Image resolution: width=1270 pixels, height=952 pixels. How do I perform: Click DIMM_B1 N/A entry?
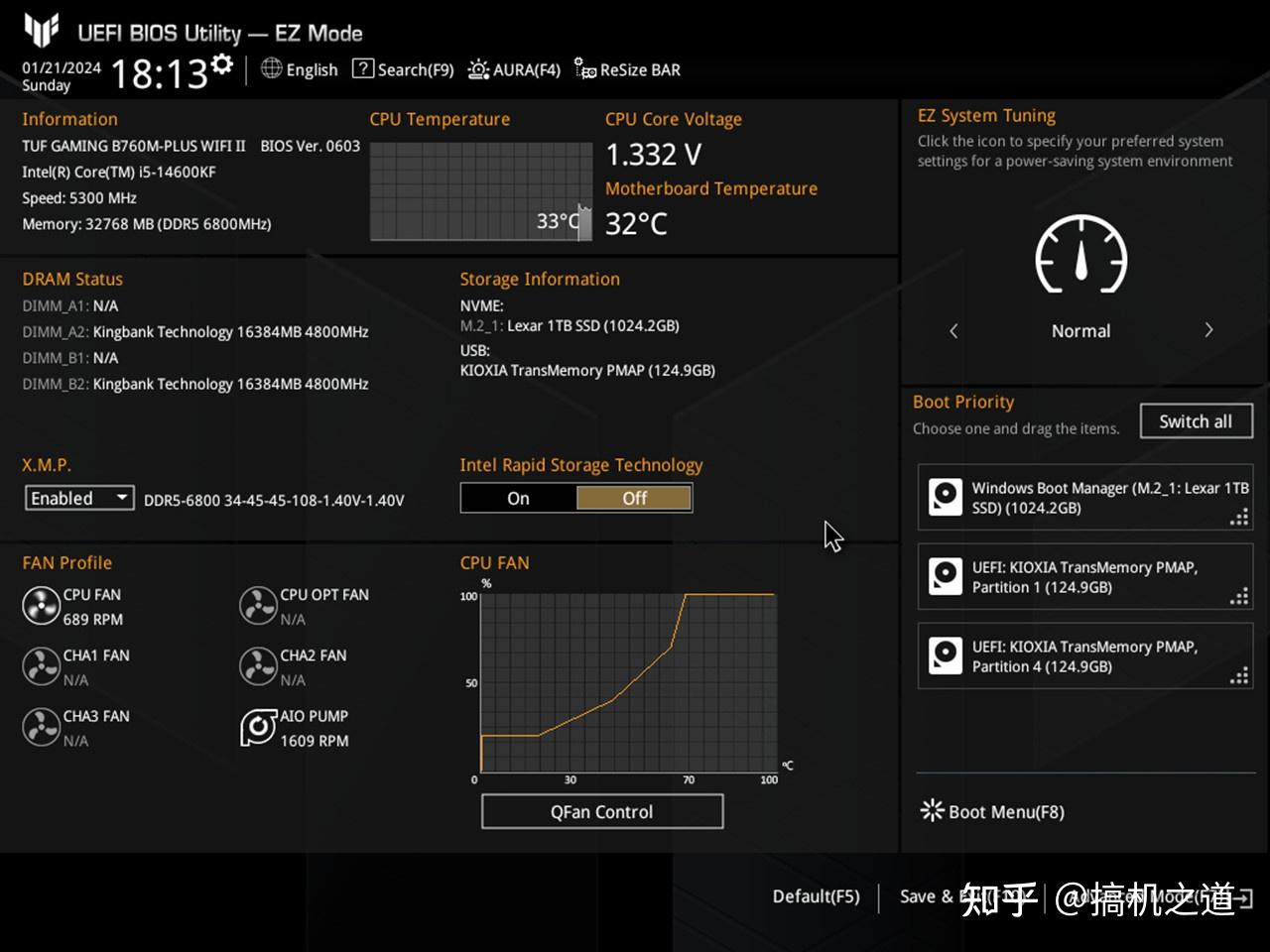70,358
